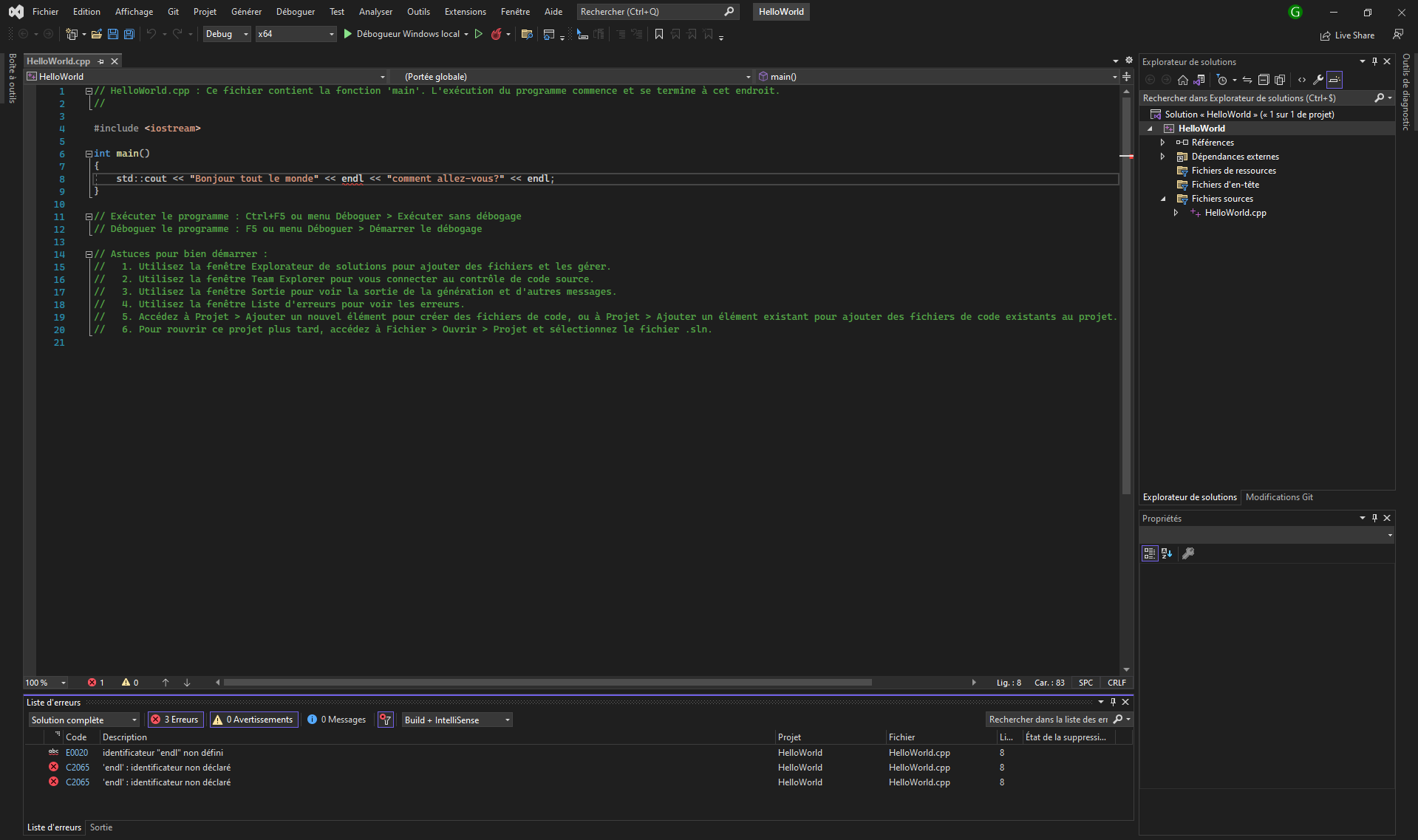
Task: Click Show All Files icon in Solution Explorer
Action: [x=1280, y=80]
